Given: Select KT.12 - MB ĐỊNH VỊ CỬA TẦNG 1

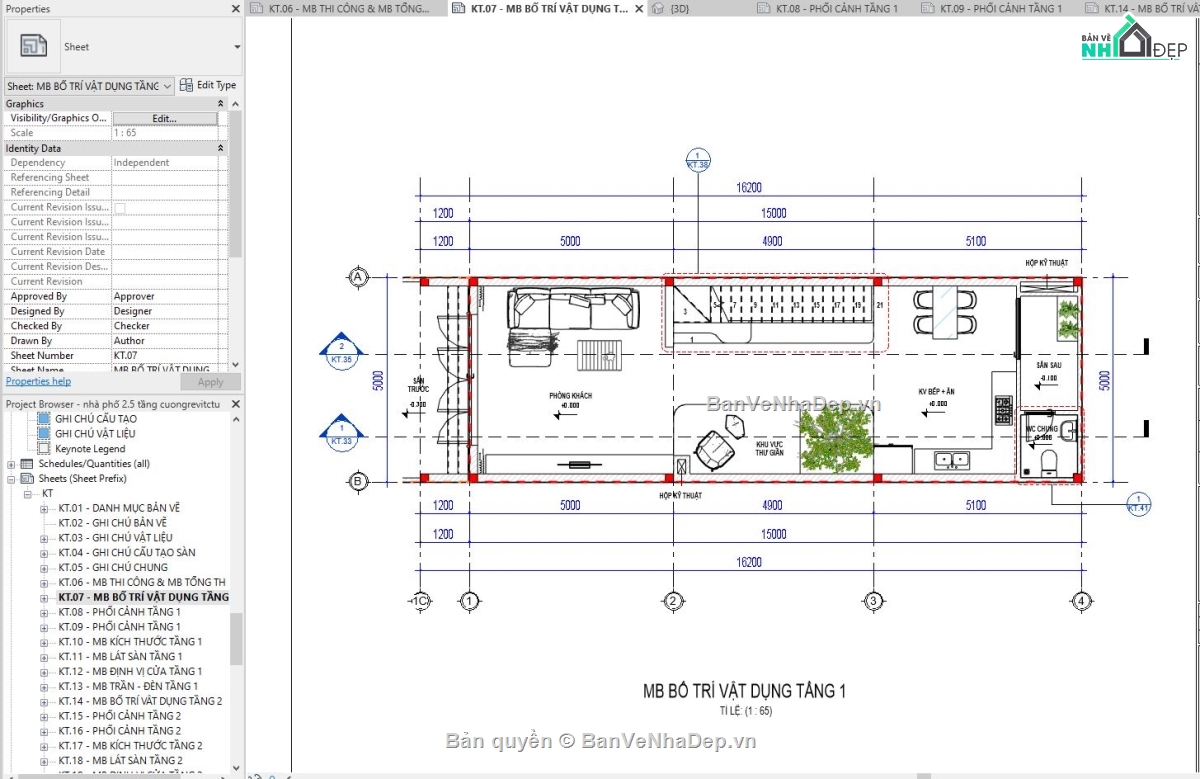Looking at the screenshot, I should pos(130,671).
